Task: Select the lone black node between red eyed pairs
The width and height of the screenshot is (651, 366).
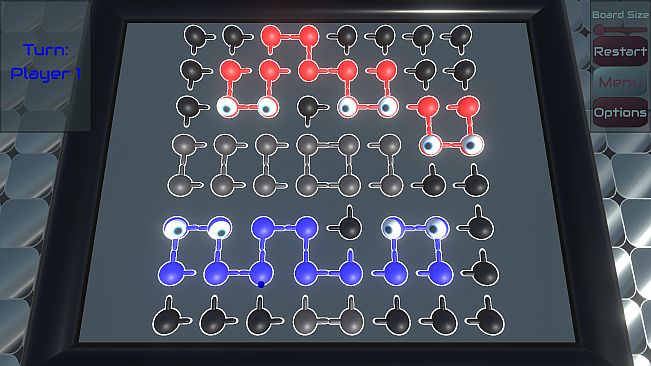Action: (x=308, y=107)
